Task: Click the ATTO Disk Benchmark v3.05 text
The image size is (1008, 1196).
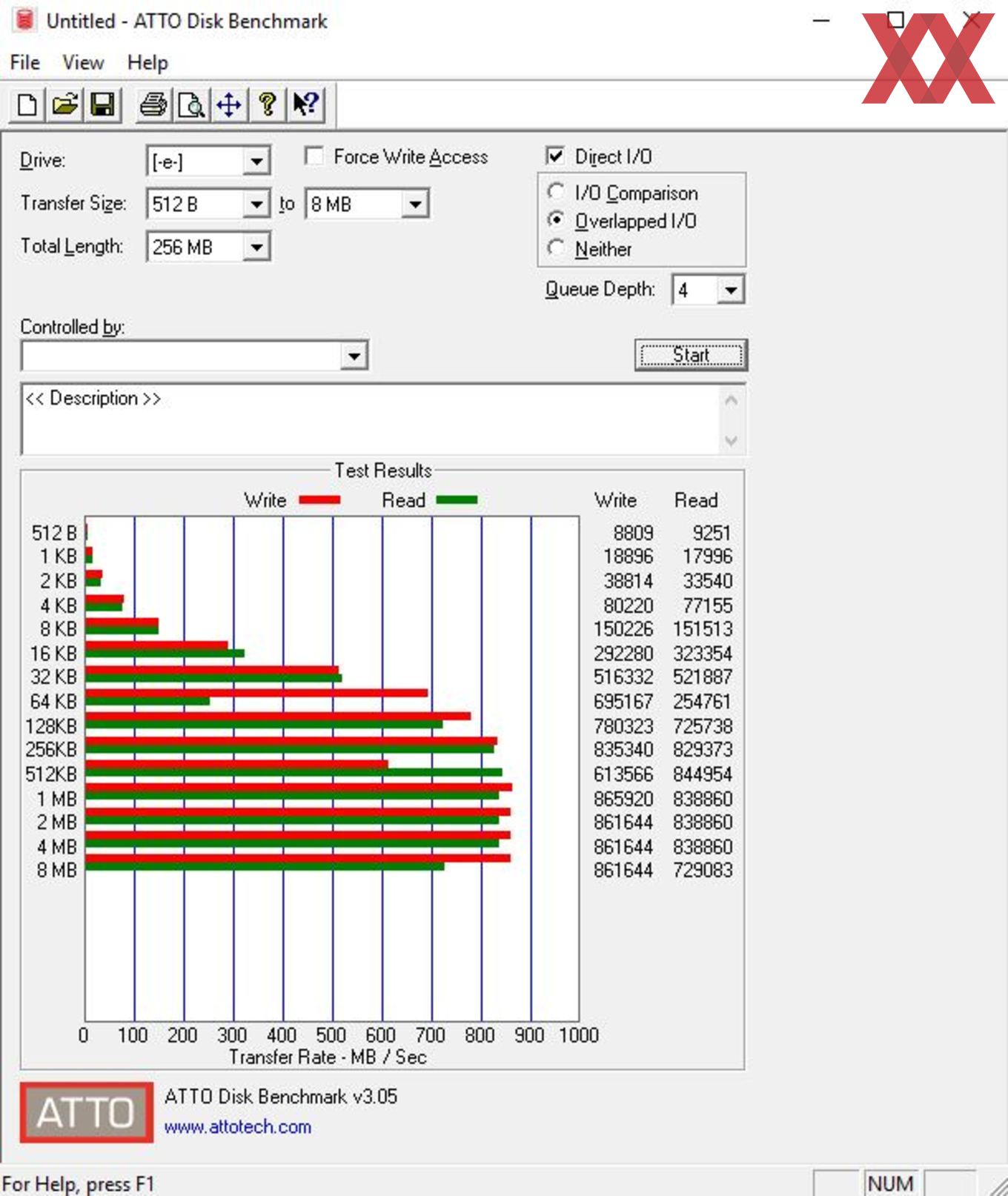Action: tap(281, 1096)
